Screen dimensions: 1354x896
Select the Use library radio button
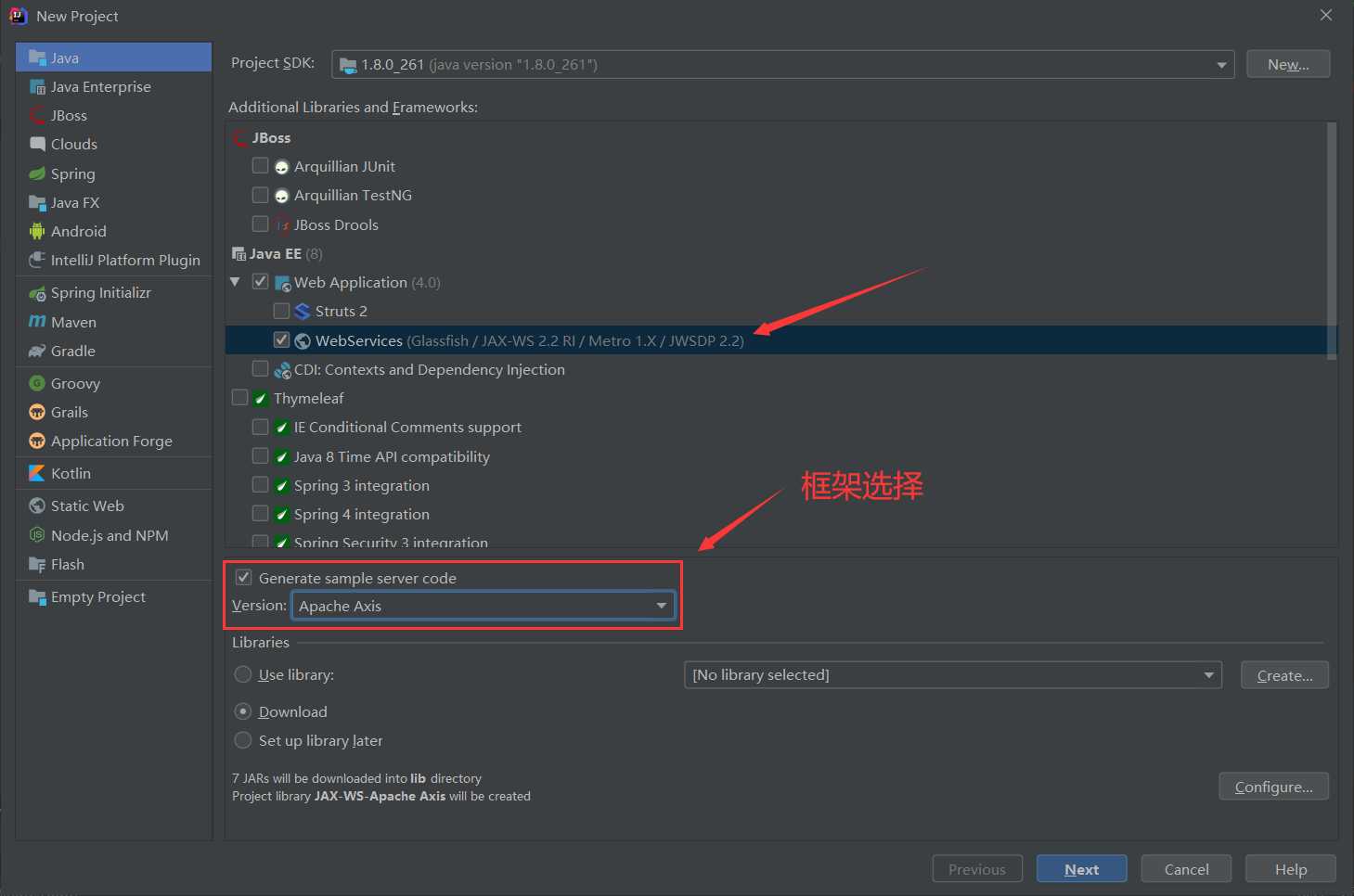(x=243, y=674)
